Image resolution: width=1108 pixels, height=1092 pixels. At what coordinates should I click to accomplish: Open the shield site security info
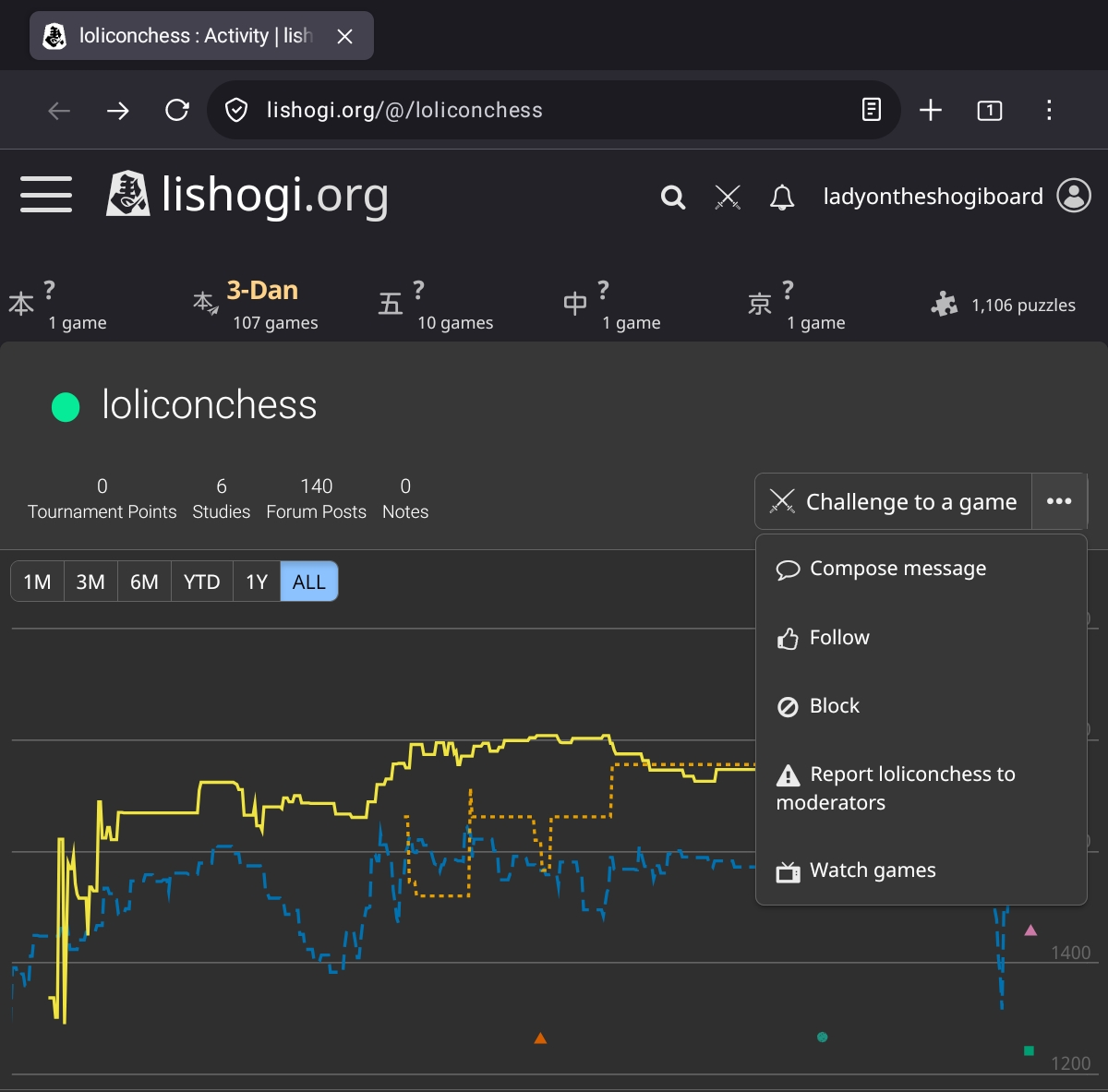pos(236,111)
